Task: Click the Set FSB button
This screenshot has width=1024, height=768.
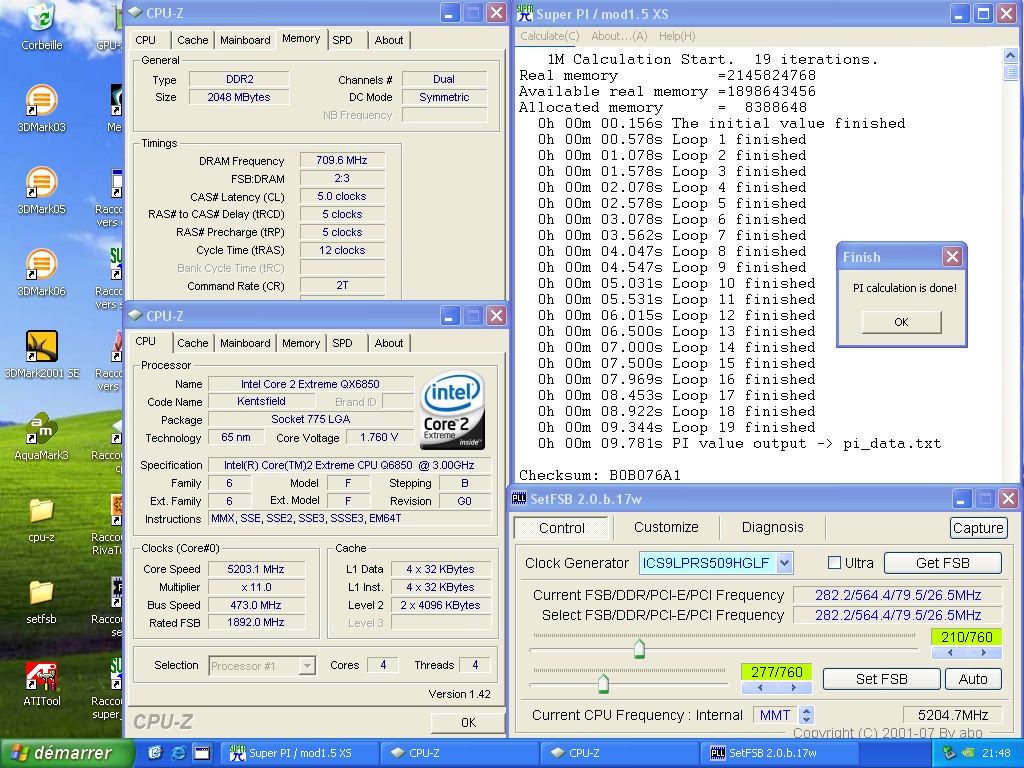Action: coord(882,679)
